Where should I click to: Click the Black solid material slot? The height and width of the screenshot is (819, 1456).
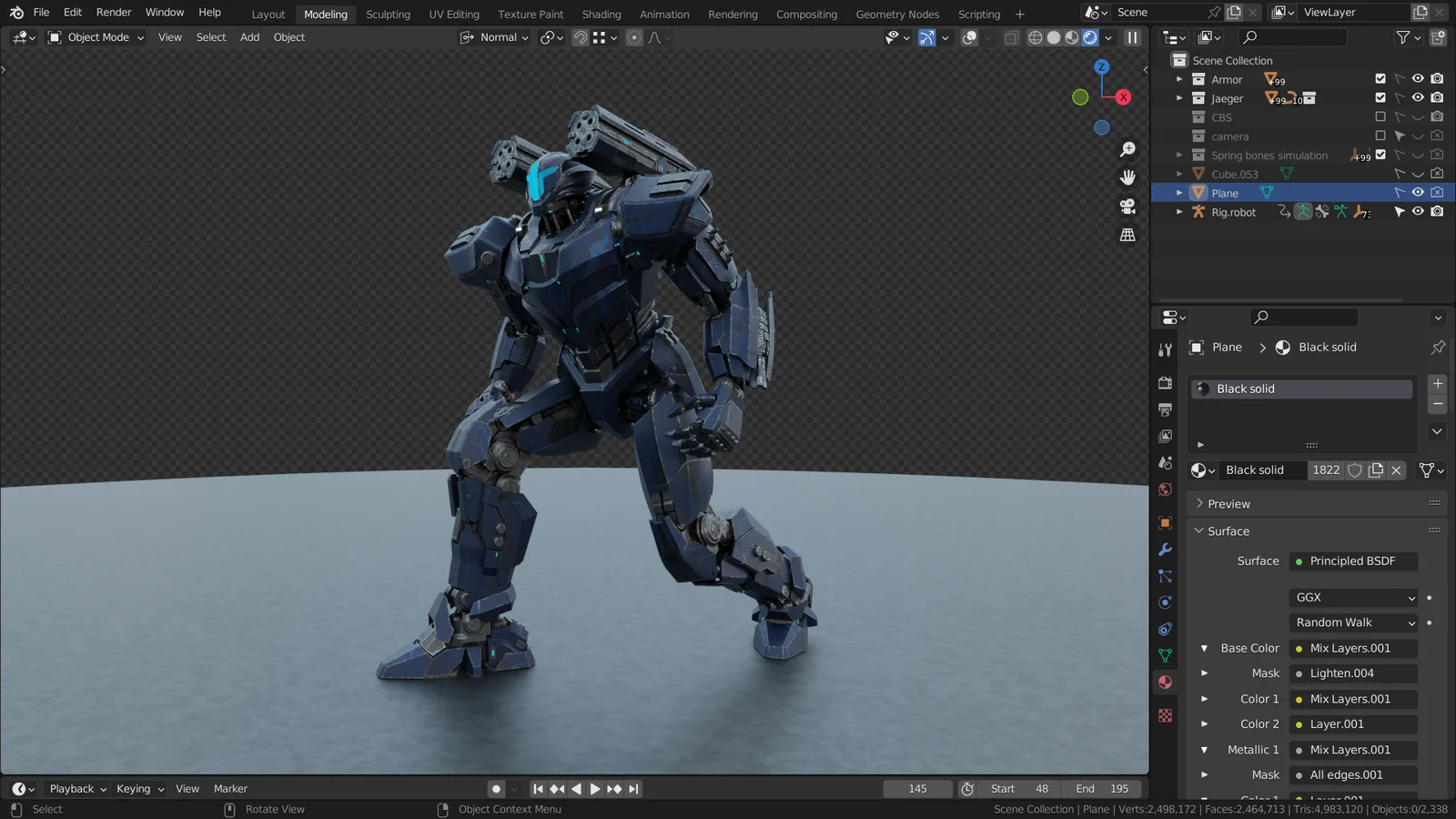(x=1300, y=389)
